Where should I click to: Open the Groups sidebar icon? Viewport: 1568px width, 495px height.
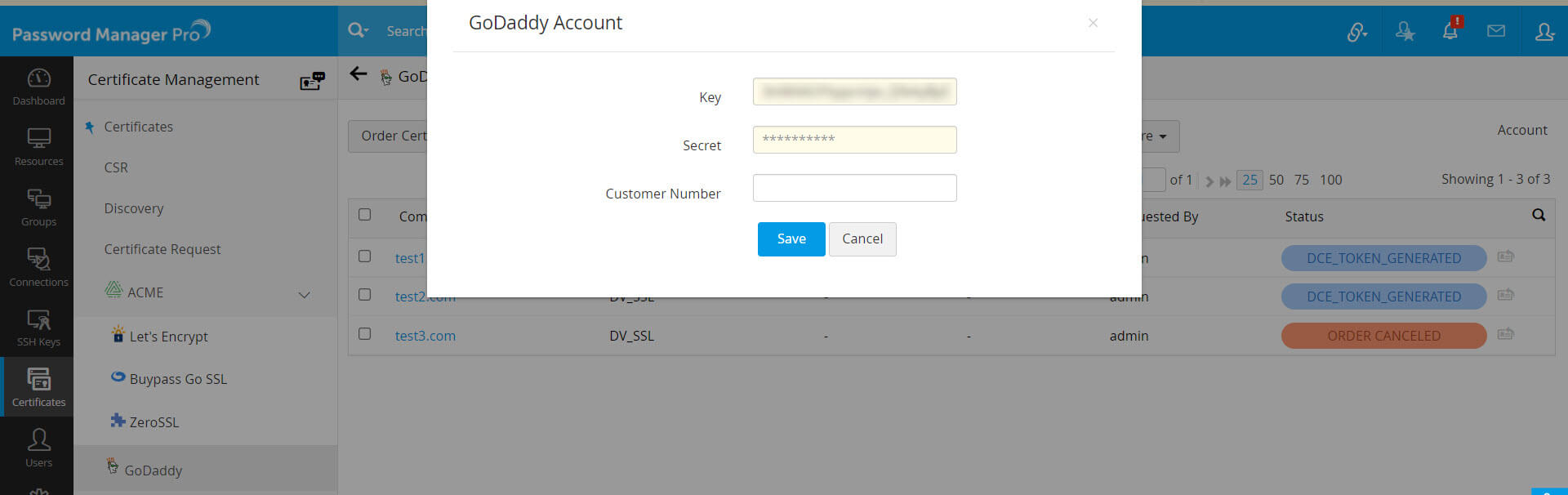tap(38, 207)
